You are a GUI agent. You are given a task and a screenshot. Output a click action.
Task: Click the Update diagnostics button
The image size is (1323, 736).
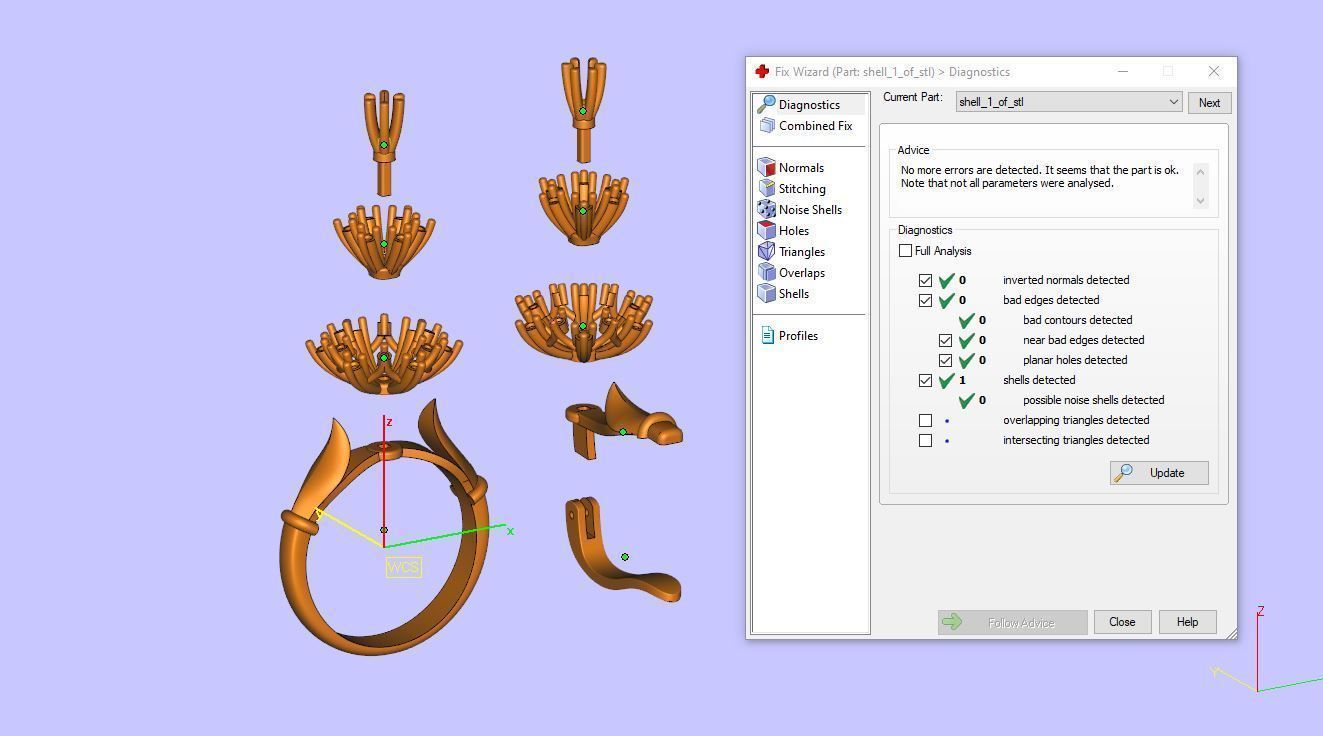[1159, 473]
